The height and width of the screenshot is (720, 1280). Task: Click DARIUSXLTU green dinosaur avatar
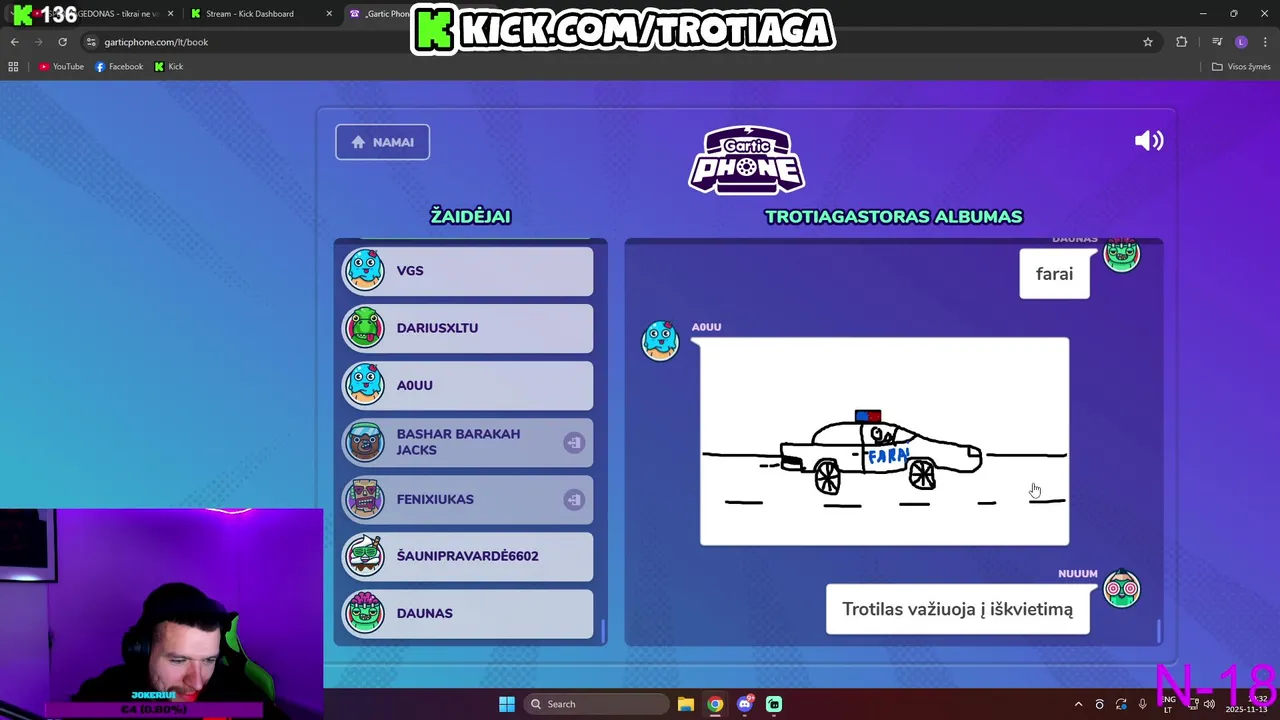point(364,328)
